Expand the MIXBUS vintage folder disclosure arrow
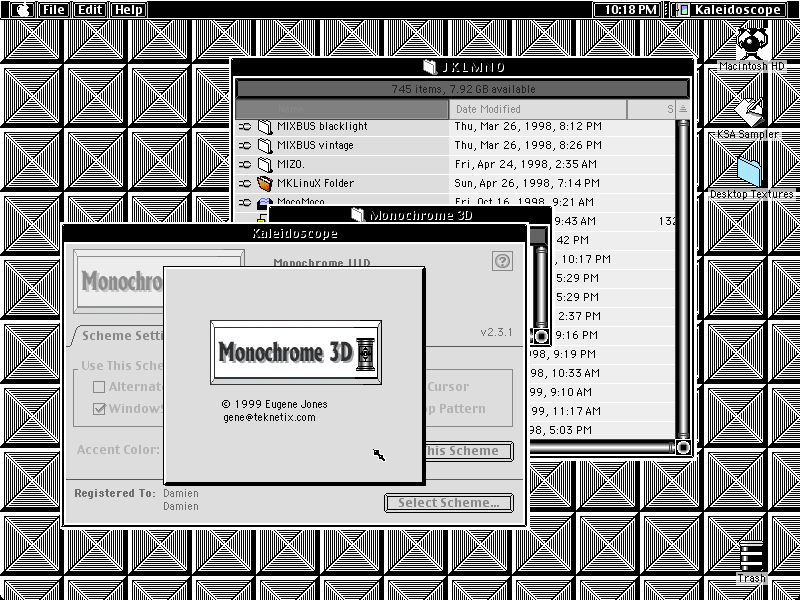 point(245,145)
